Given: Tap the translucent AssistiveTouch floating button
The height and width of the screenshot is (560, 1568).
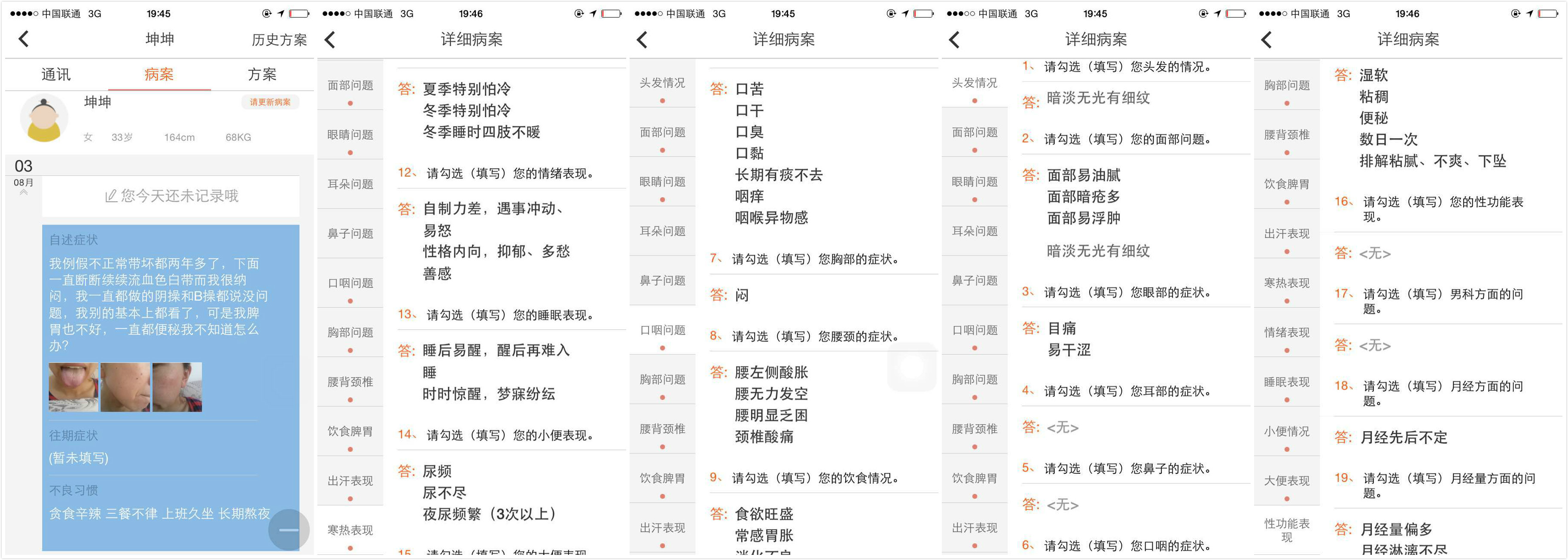Looking at the screenshot, I should click(x=911, y=366).
